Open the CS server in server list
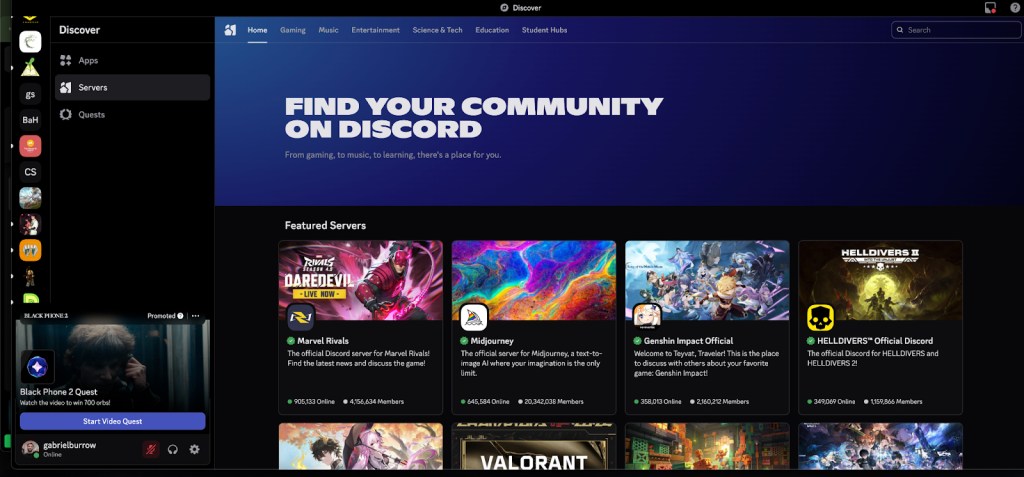The height and width of the screenshot is (477, 1024). (x=30, y=172)
